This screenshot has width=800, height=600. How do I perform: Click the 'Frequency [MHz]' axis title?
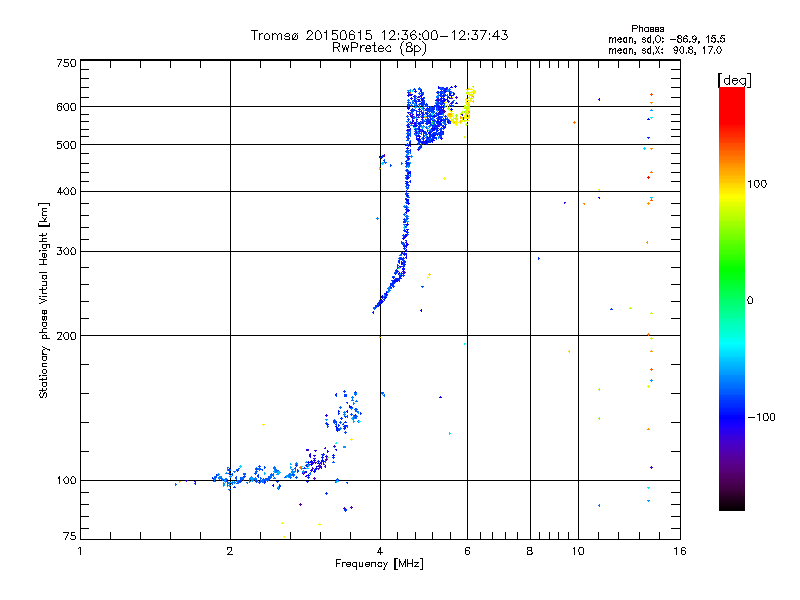(x=379, y=564)
